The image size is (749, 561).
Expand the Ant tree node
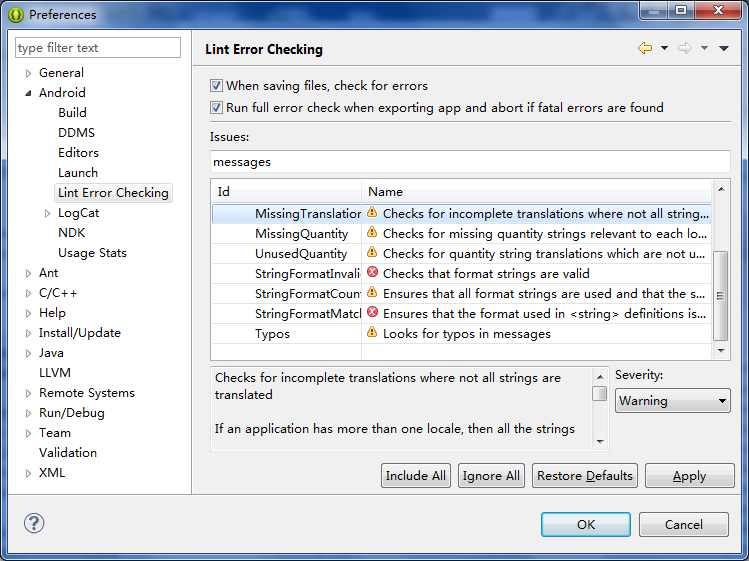coord(28,273)
